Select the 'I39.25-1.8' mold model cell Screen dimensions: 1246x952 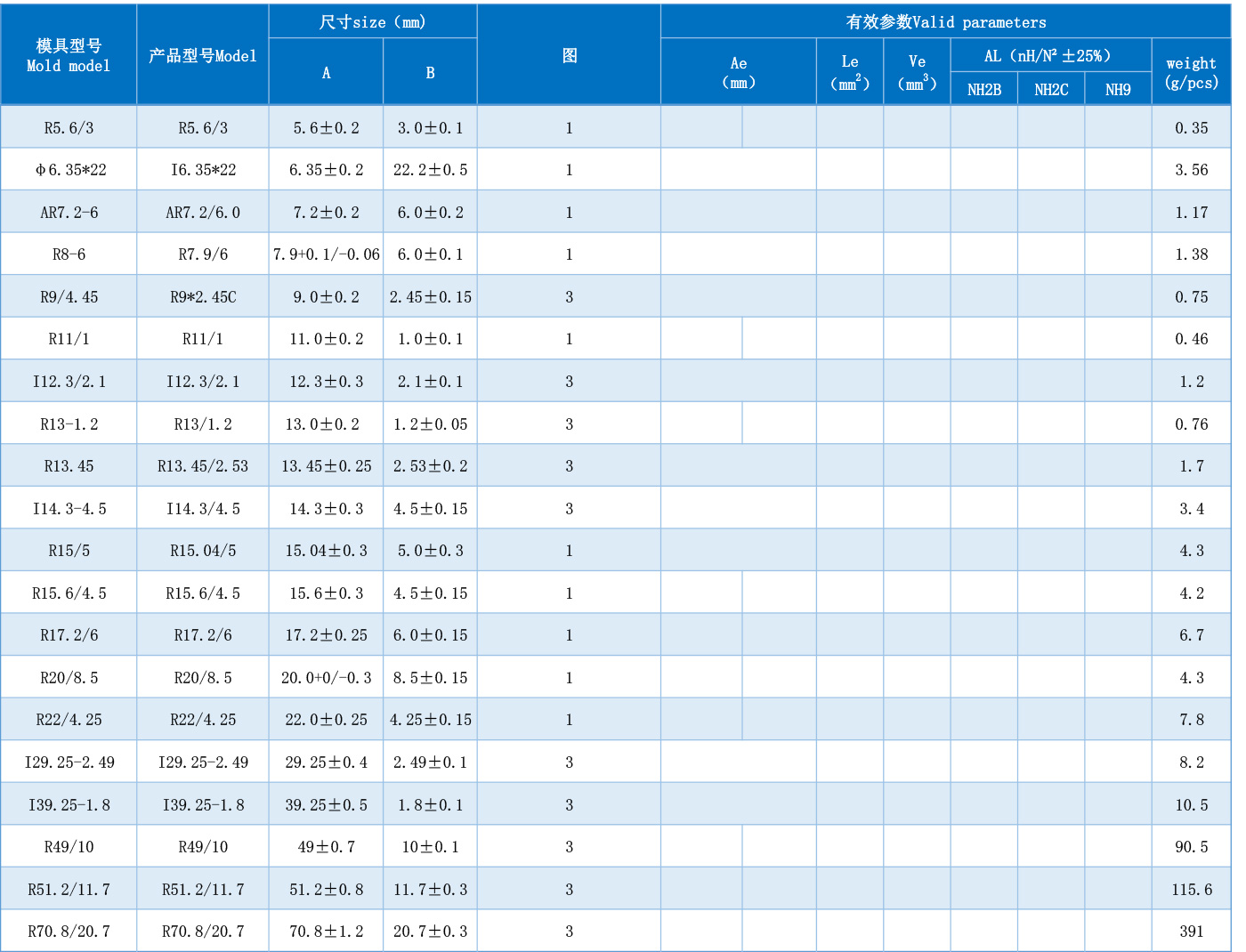coord(69,805)
